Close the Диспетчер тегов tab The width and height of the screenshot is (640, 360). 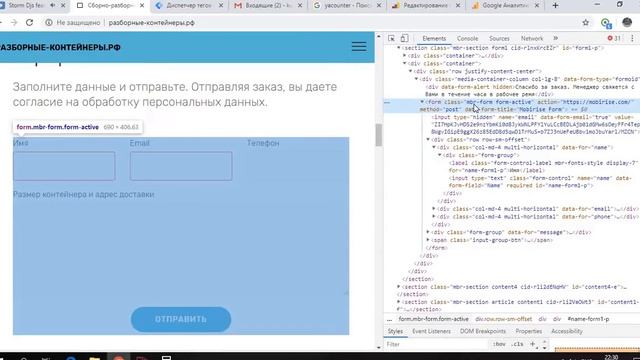point(221,5)
